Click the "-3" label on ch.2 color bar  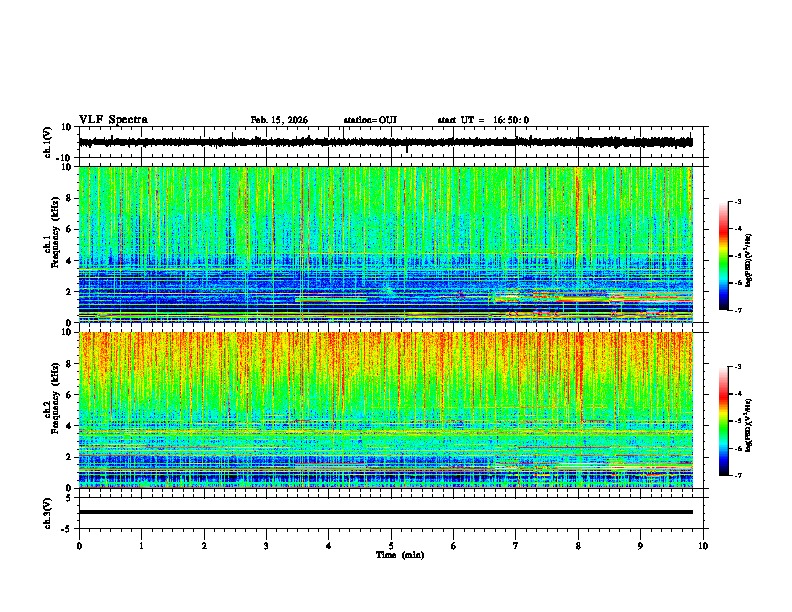tap(737, 367)
